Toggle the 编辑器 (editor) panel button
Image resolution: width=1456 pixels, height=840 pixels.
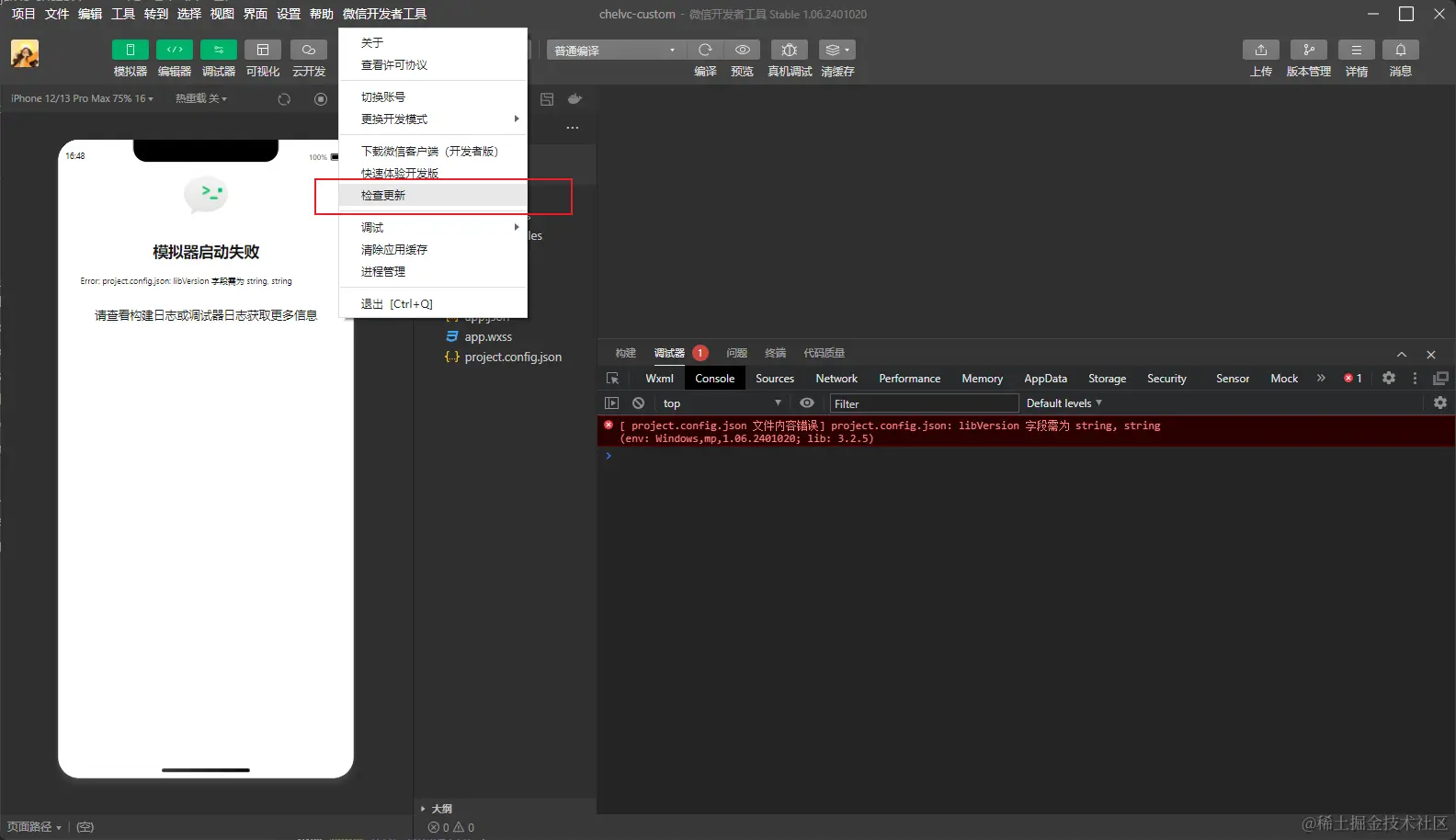(x=174, y=50)
